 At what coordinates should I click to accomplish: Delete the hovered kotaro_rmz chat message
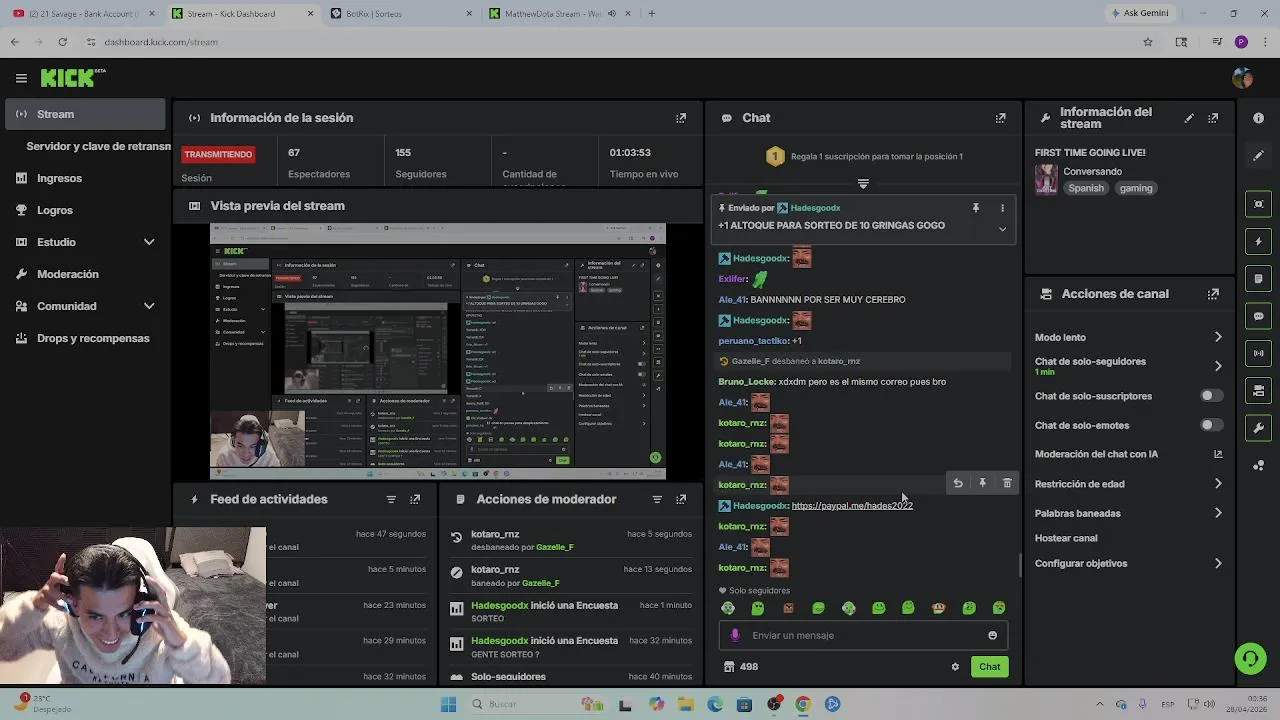click(1007, 483)
